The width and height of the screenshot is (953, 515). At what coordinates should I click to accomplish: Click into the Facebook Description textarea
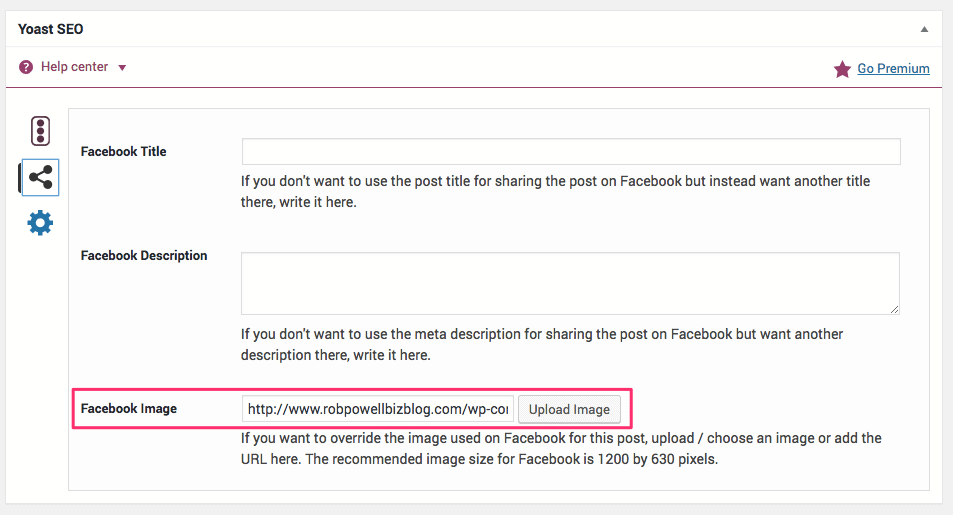point(570,283)
